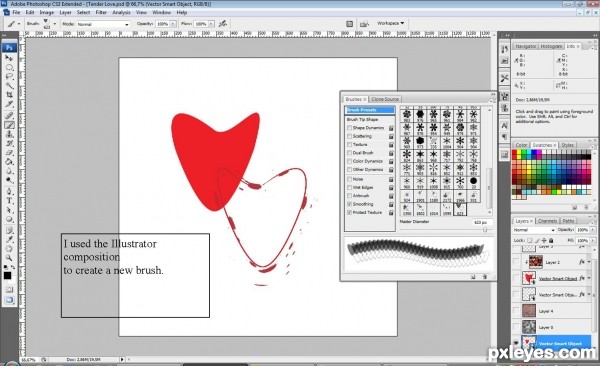The height and width of the screenshot is (366, 600).
Task: Select the Crop tool
Action: pyautogui.click(x=9, y=95)
